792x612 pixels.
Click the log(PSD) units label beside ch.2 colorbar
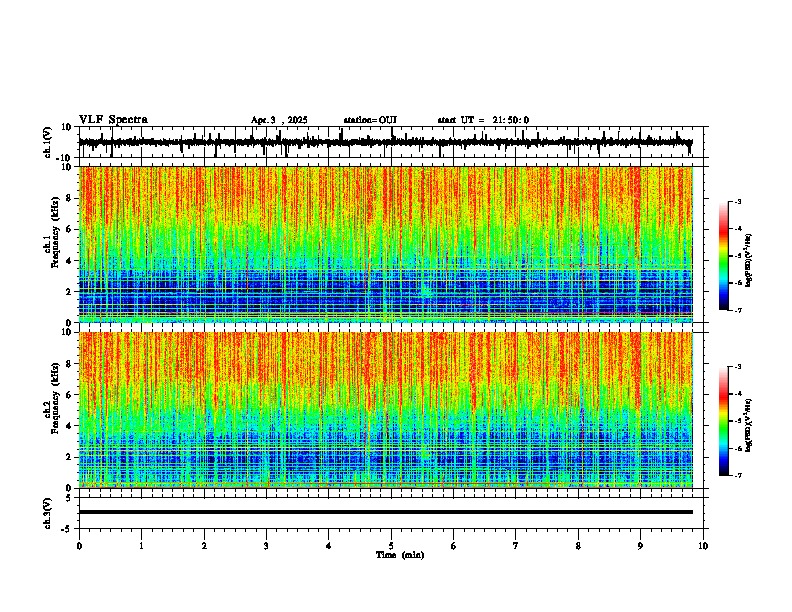click(x=749, y=425)
